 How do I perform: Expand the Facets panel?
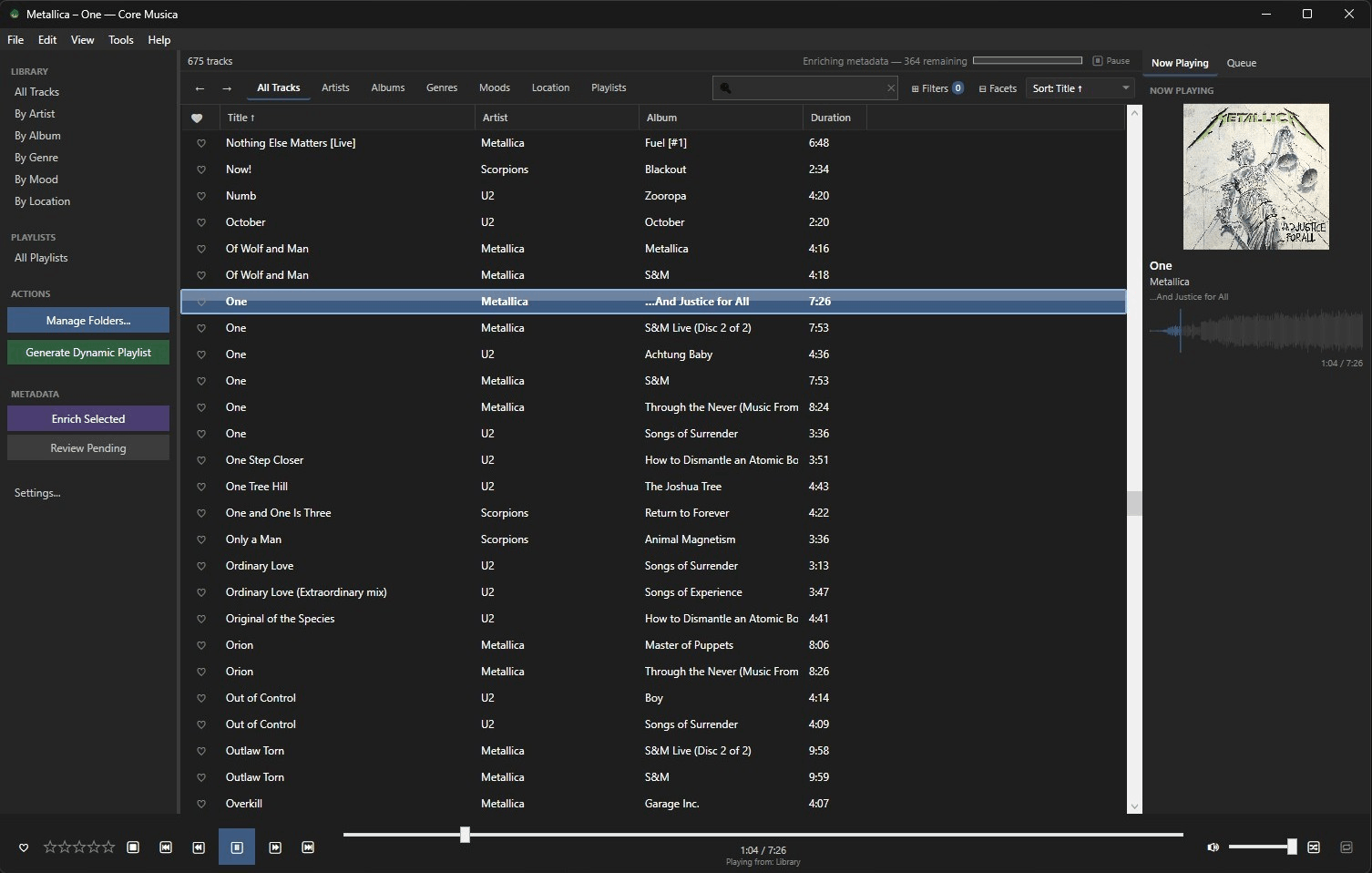(998, 88)
